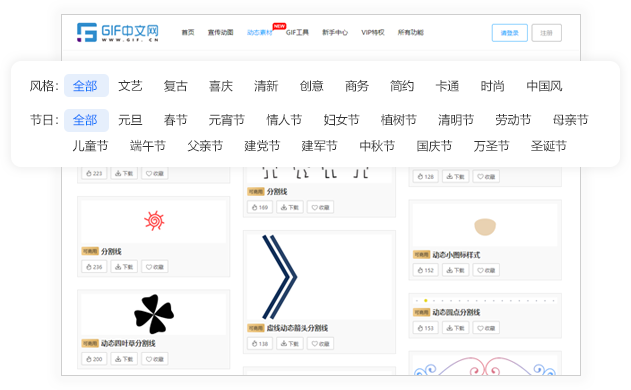Open the black four-leaf clover thumbnail
Viewport: 631px width, 390px height.
(154, 314)
